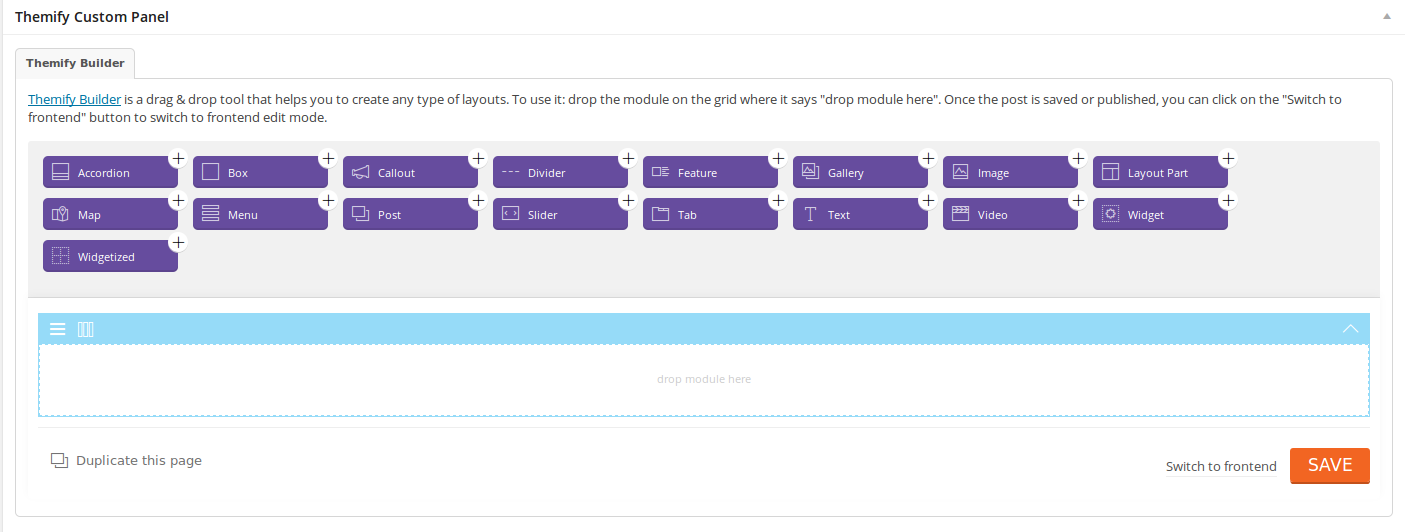The height and width of the screenshot is (532, 1405).
Task: Open the Themify Builder help link
Action: 75,100
